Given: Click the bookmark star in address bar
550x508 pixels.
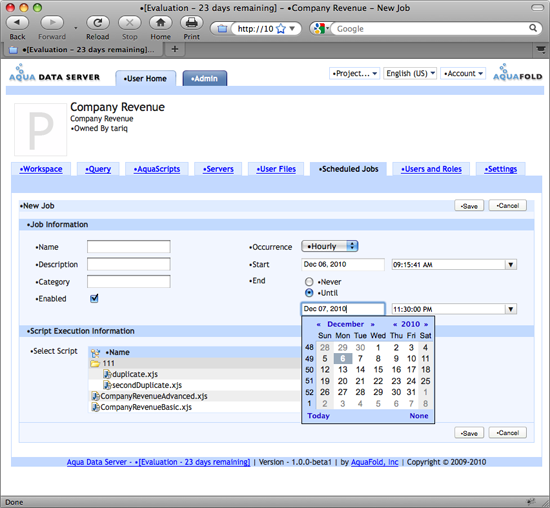Looking at the screenshot, I should 281,29.
